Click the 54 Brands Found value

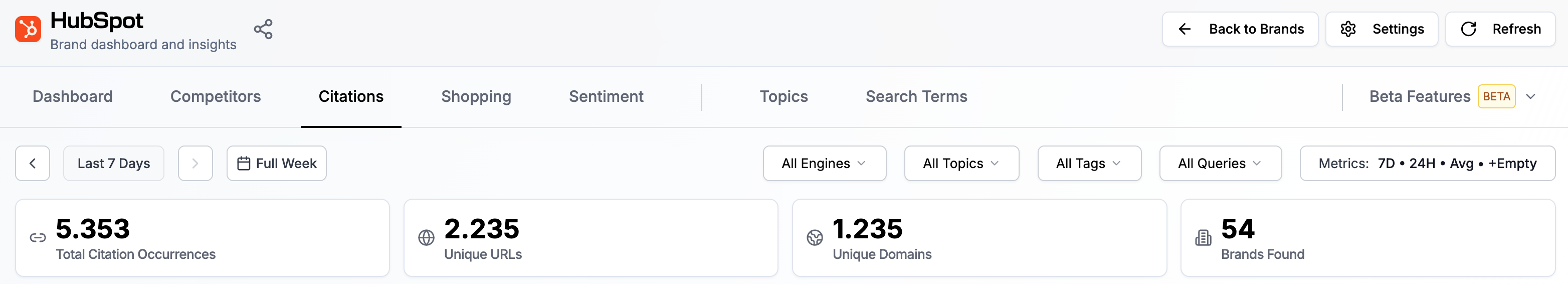[x=1238, y=228]
